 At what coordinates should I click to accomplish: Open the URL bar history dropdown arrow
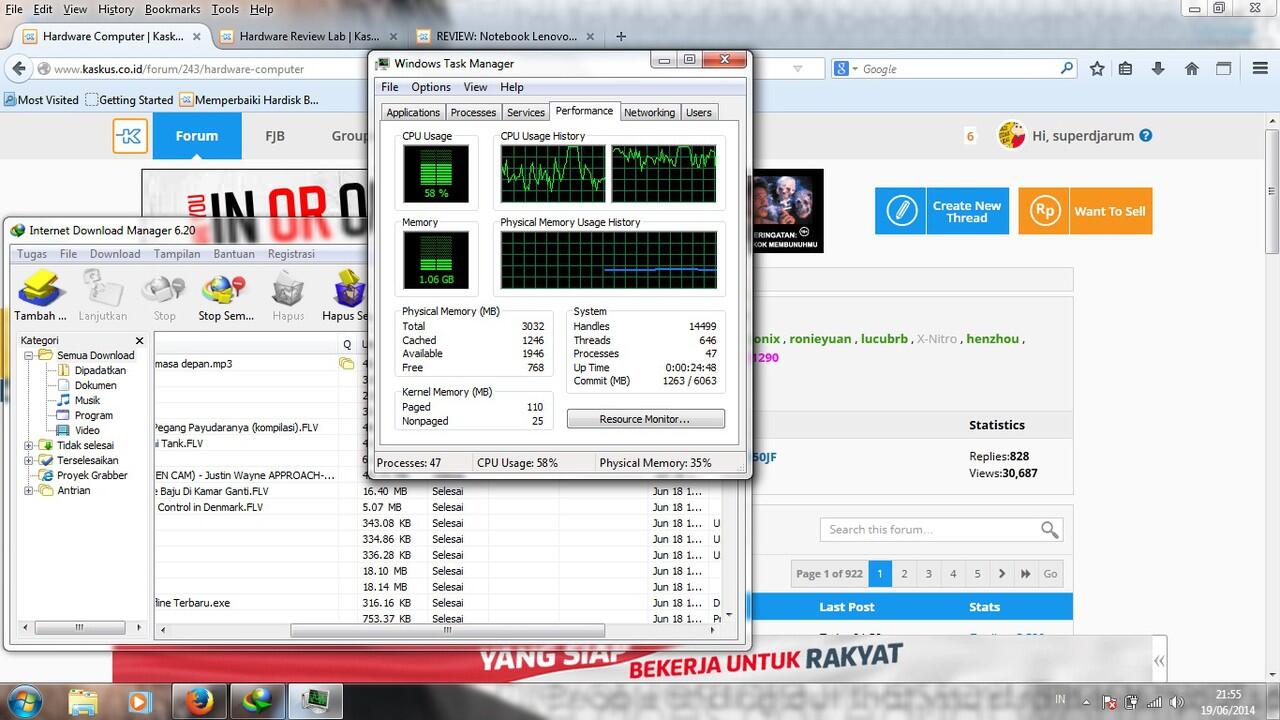click(797, 69)
